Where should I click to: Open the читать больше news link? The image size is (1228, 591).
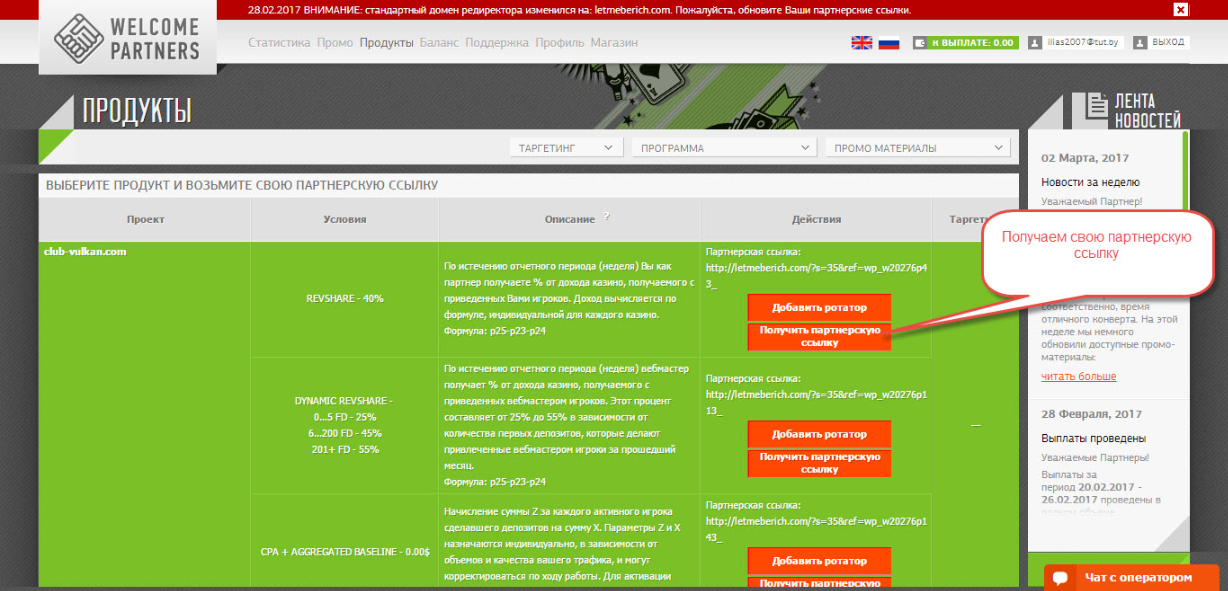[1078, 377]
